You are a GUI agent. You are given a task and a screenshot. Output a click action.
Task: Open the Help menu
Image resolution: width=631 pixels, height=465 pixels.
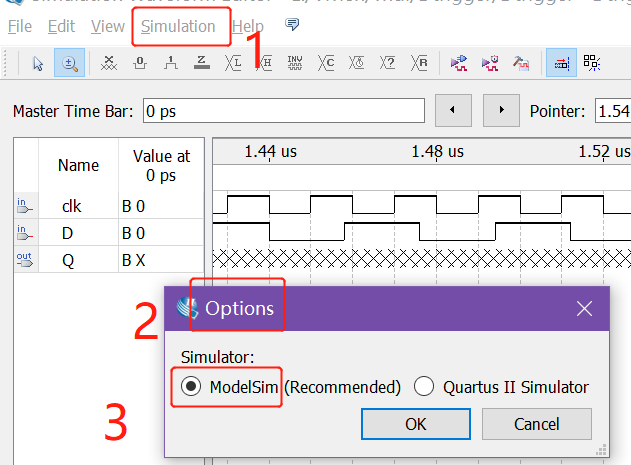[247, 27]
